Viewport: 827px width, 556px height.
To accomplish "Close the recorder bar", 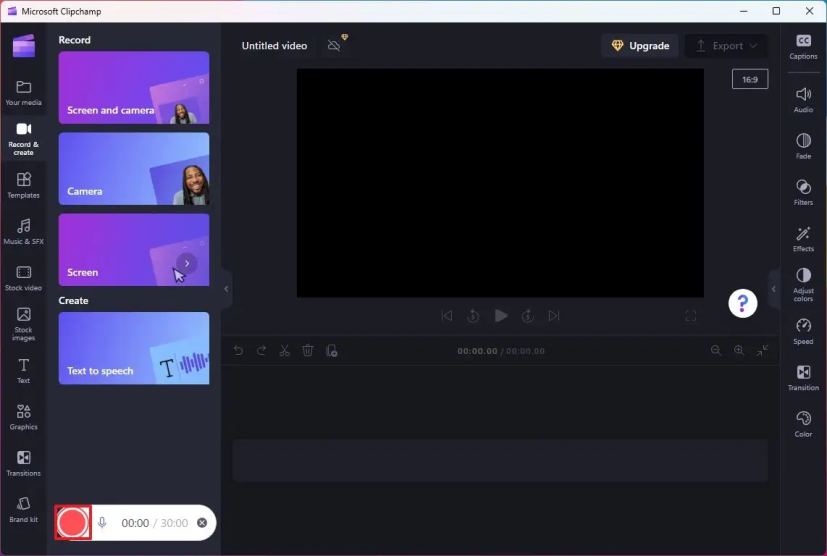I will point(202,523).
